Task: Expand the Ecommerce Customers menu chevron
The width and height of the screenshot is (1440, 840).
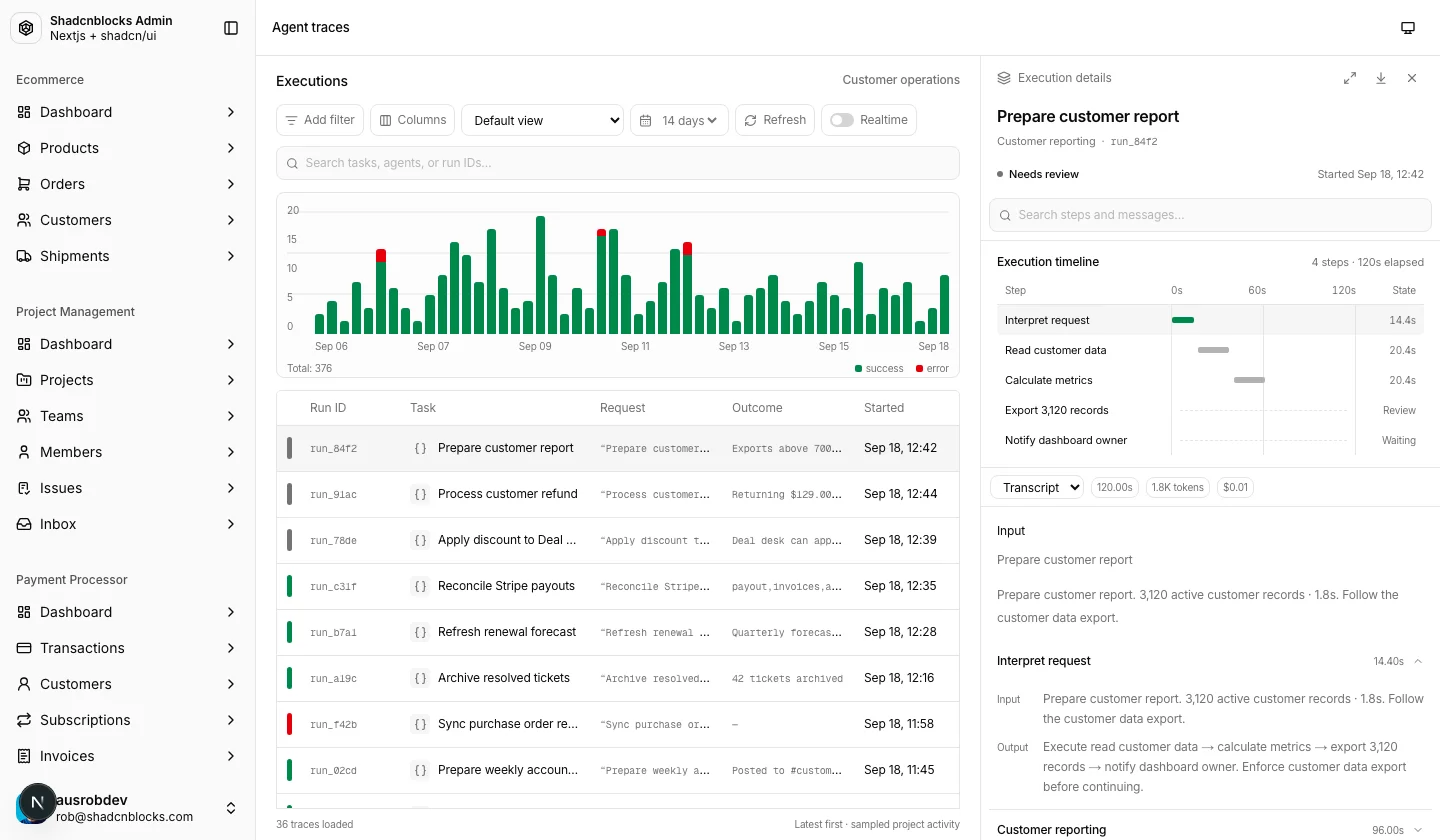Action: coord(231,220)
